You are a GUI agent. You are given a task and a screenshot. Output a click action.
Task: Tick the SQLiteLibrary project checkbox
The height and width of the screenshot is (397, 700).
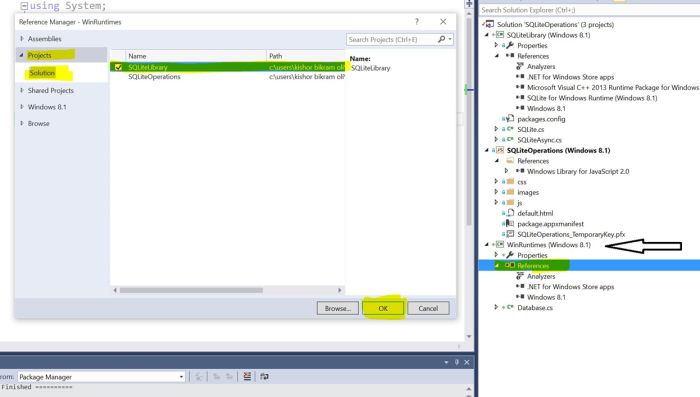point(118,67)
